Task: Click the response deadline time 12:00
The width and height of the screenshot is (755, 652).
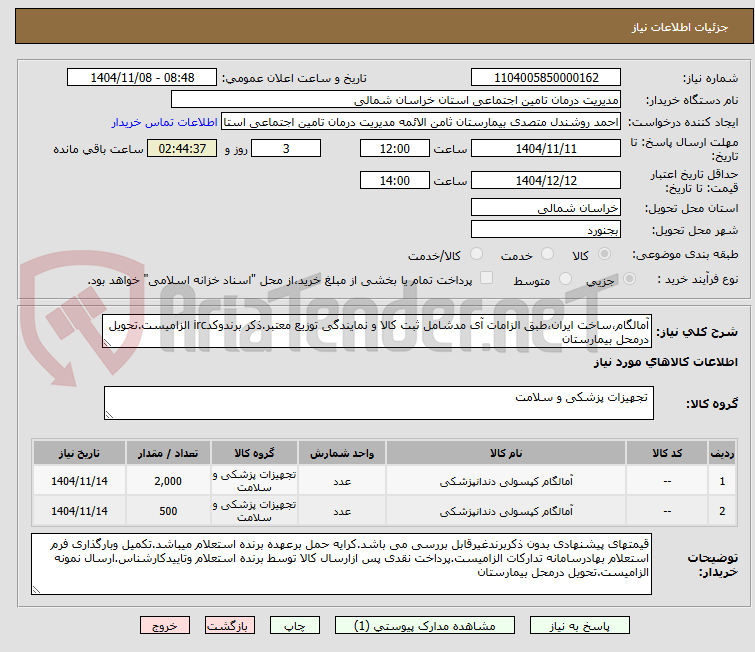Action: coord(395,148)
